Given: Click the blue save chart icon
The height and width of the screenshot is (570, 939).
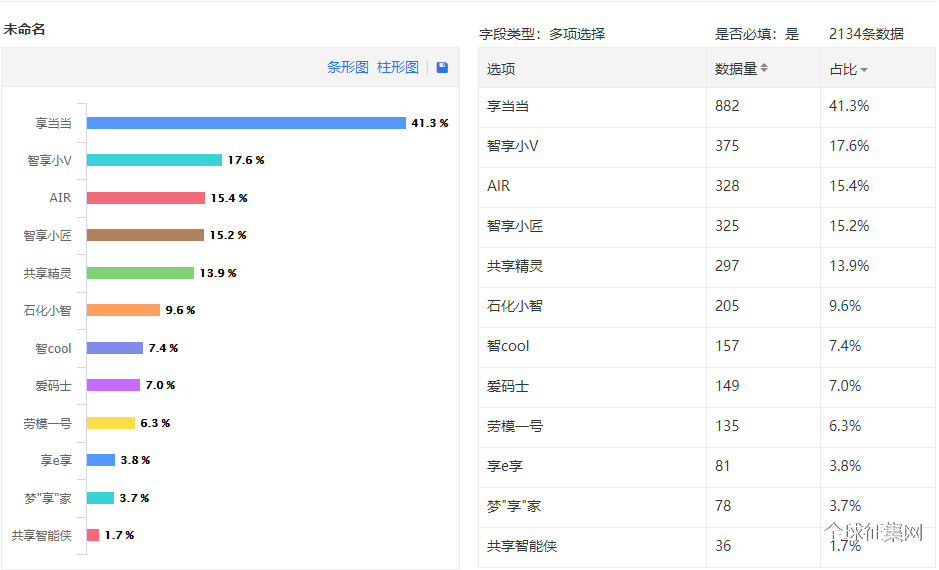Looking at the screenshot, I should 442,67.
